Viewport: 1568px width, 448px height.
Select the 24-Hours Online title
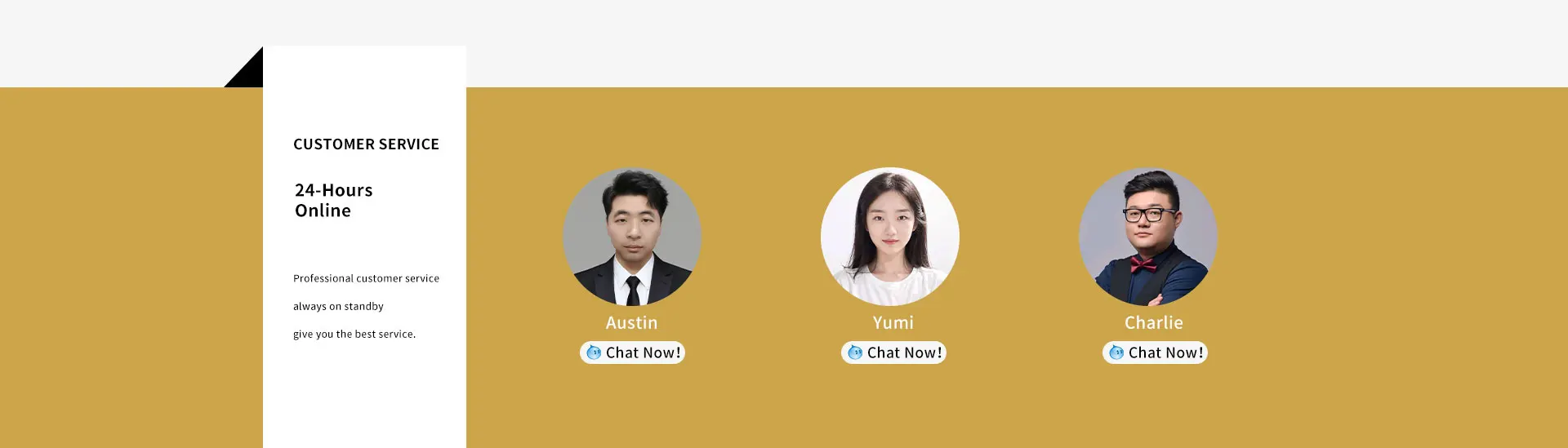point(333,200)
